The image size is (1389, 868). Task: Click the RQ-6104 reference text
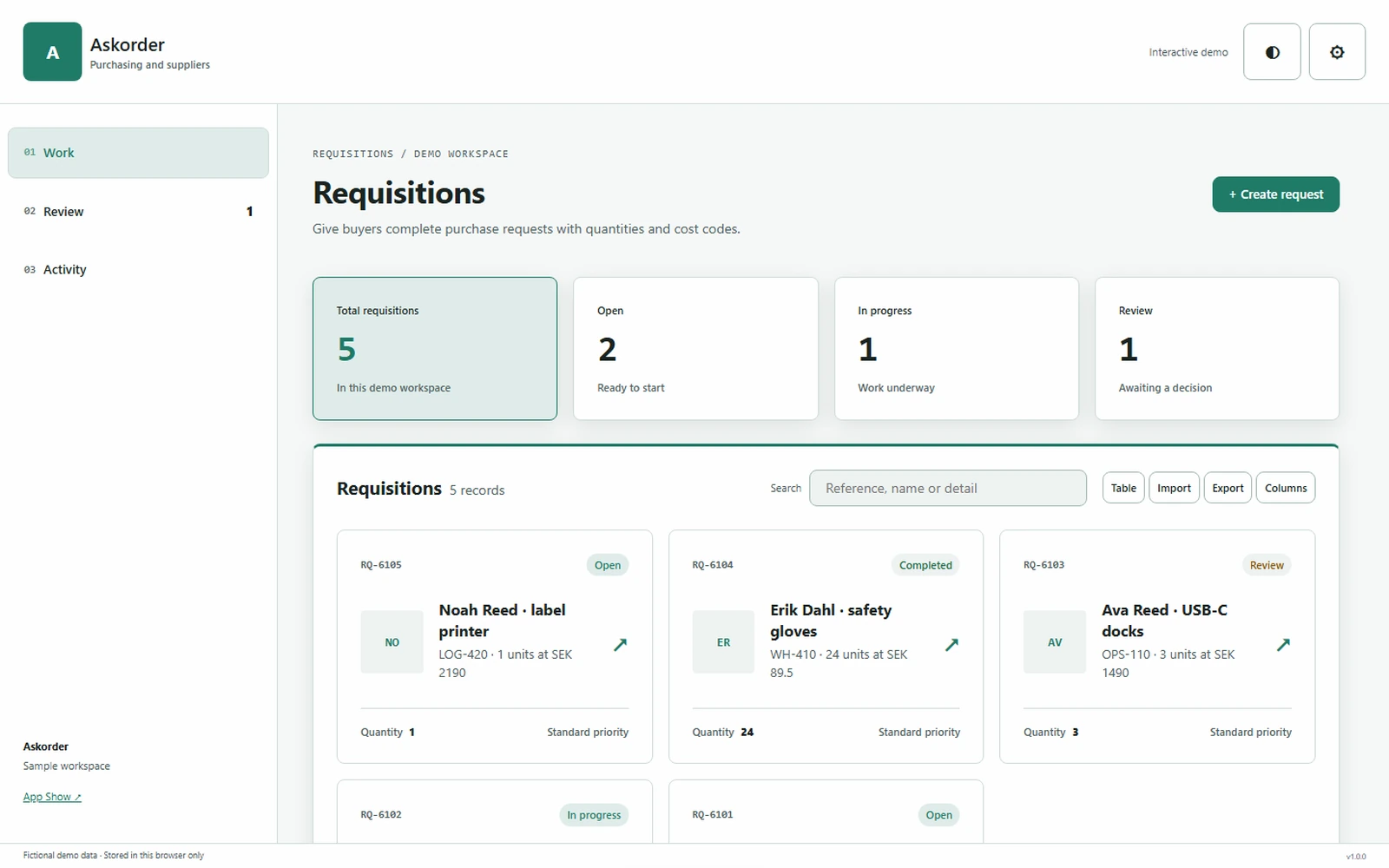point(713,565)
